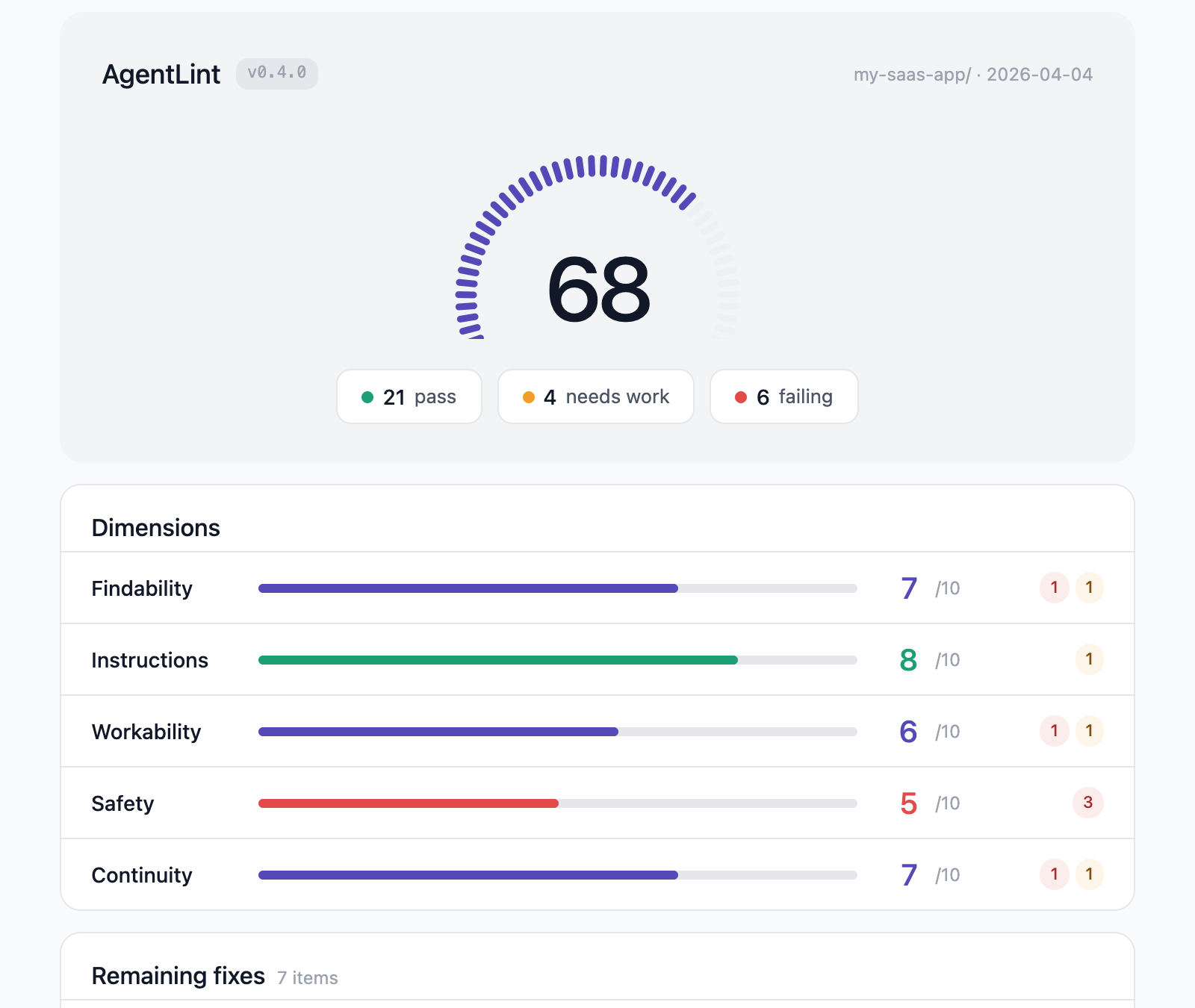
Task: Toggle the 4 needs work chip
Action: pyautogui.click(x=595, y=397)
